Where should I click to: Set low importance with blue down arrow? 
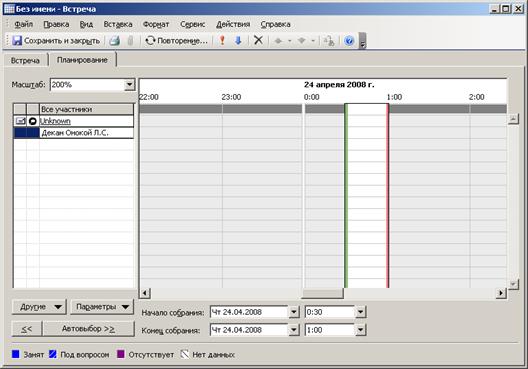tap(238, 41)
